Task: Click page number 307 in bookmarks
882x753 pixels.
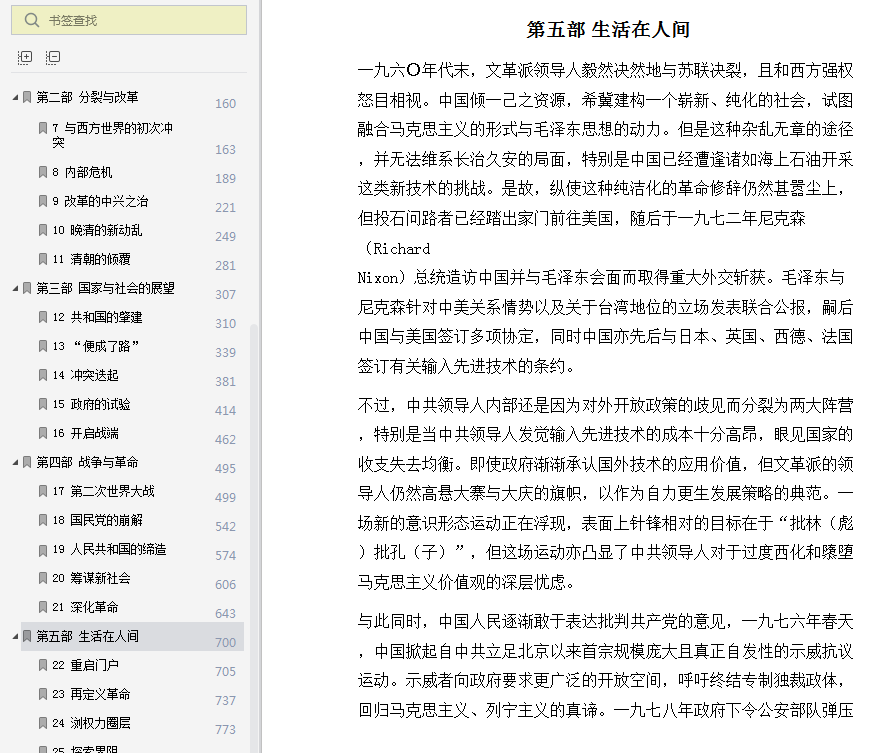Action: (226, 295)
